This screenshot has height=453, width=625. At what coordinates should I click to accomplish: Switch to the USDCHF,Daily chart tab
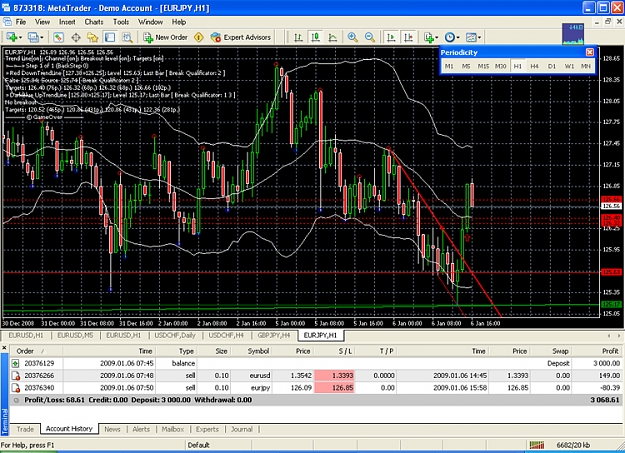[175, 335]
